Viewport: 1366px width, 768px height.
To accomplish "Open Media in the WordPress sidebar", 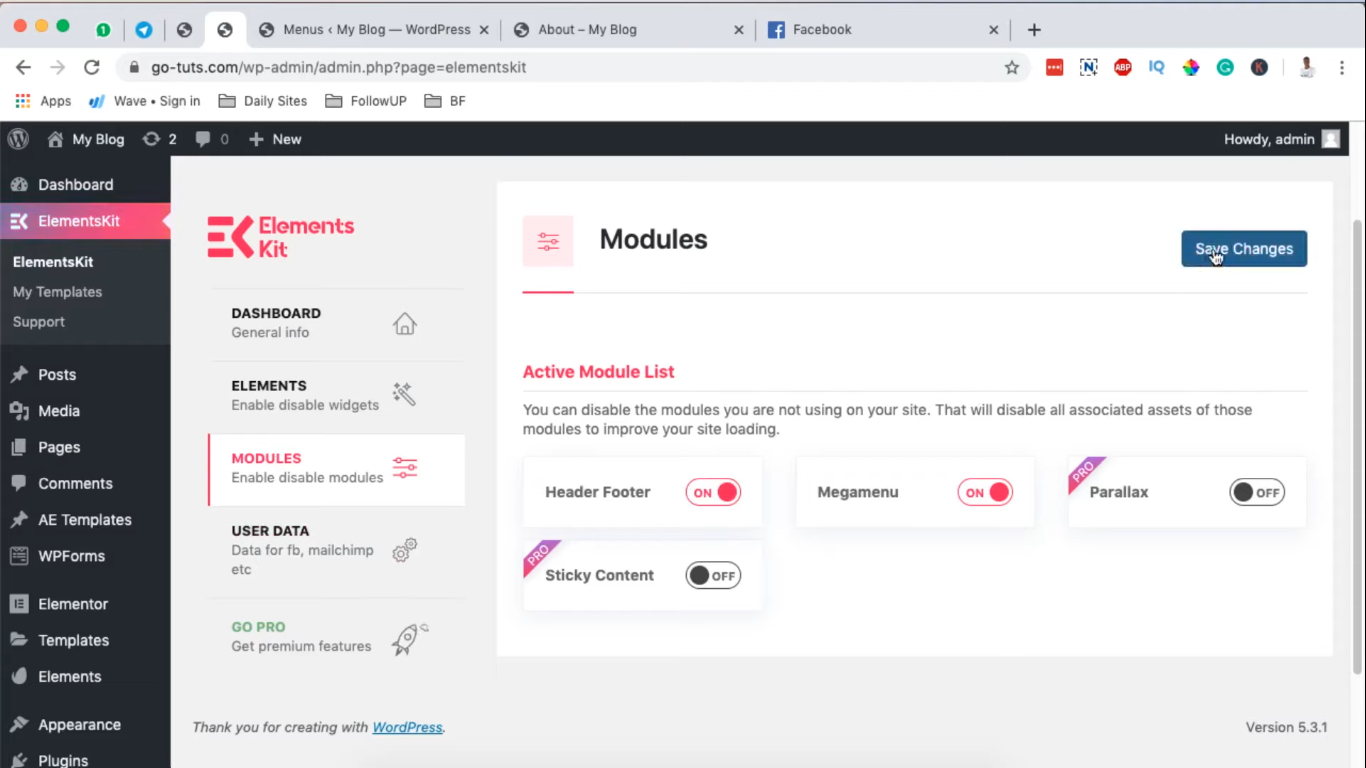I will pyautogui.click(x=85, y=411).
